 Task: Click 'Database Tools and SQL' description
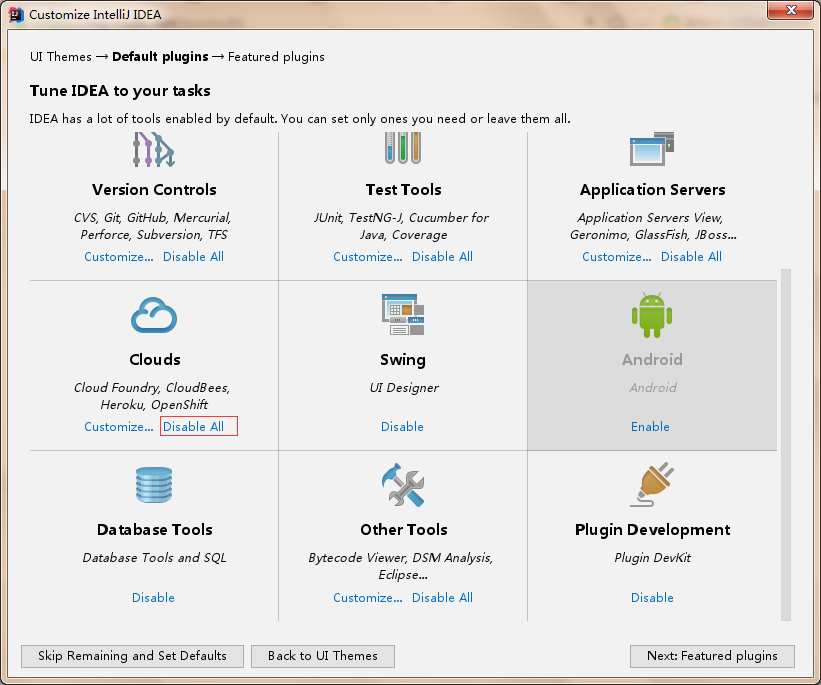tap(154, 558)
